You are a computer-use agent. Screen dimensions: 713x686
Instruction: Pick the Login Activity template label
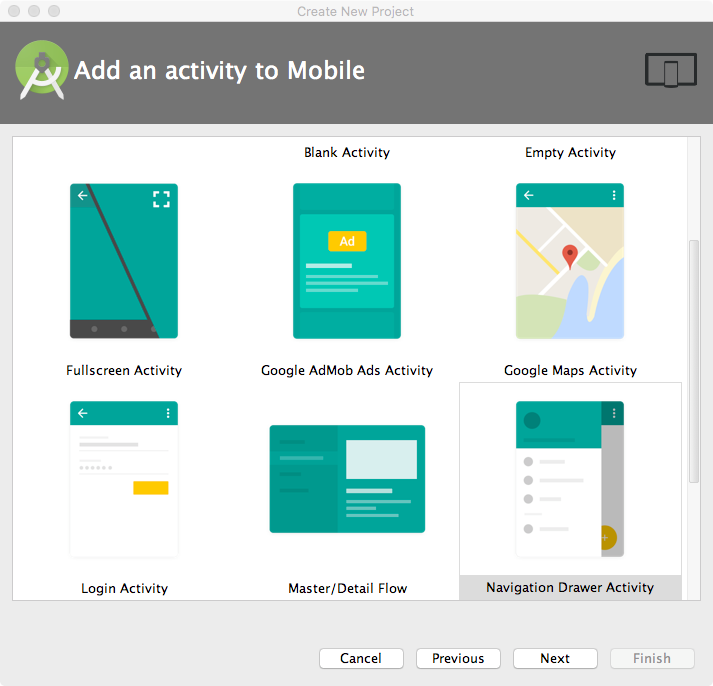point(124,588)
